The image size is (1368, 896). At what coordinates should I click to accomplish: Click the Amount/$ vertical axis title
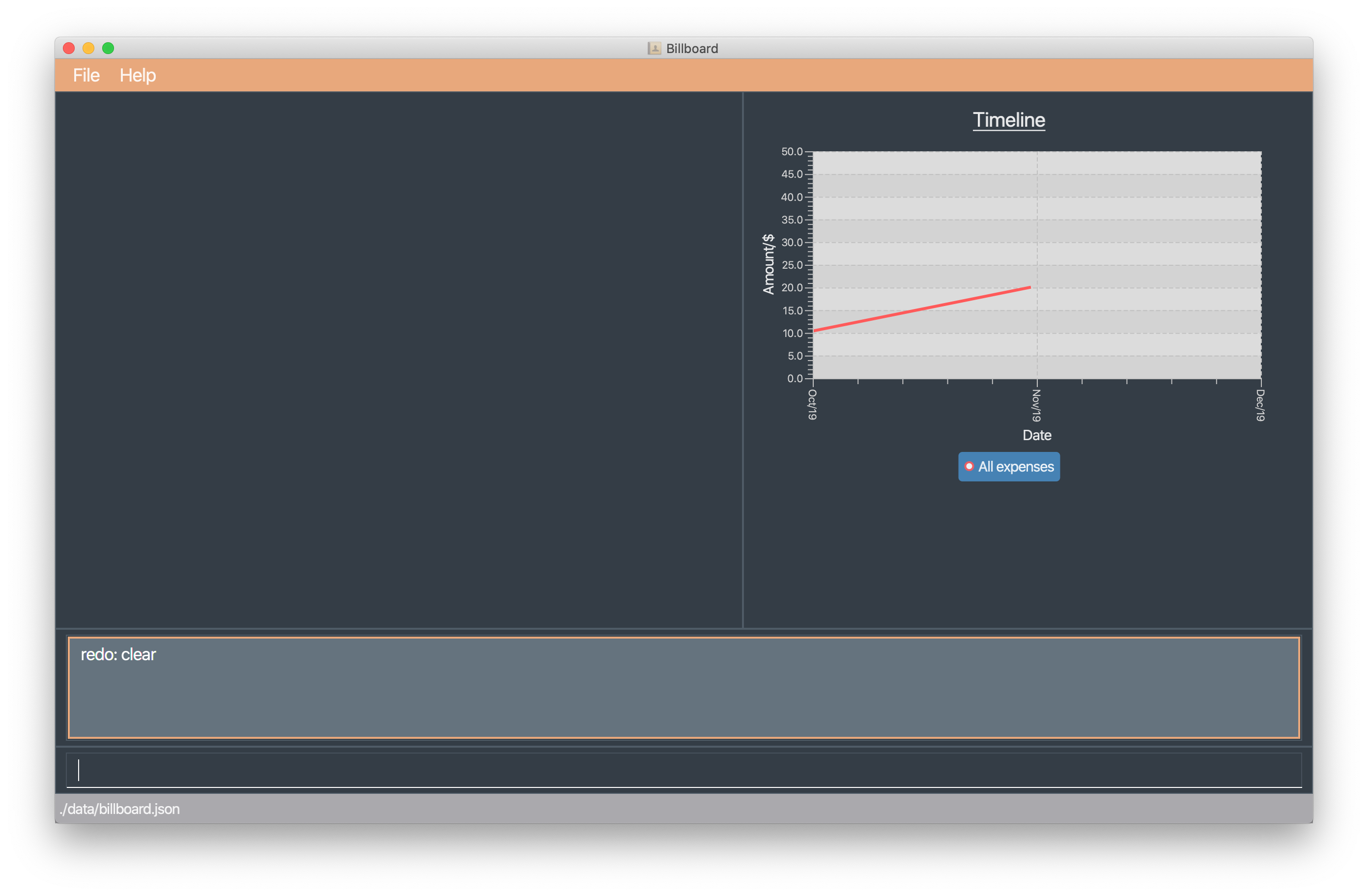[769, 264]
